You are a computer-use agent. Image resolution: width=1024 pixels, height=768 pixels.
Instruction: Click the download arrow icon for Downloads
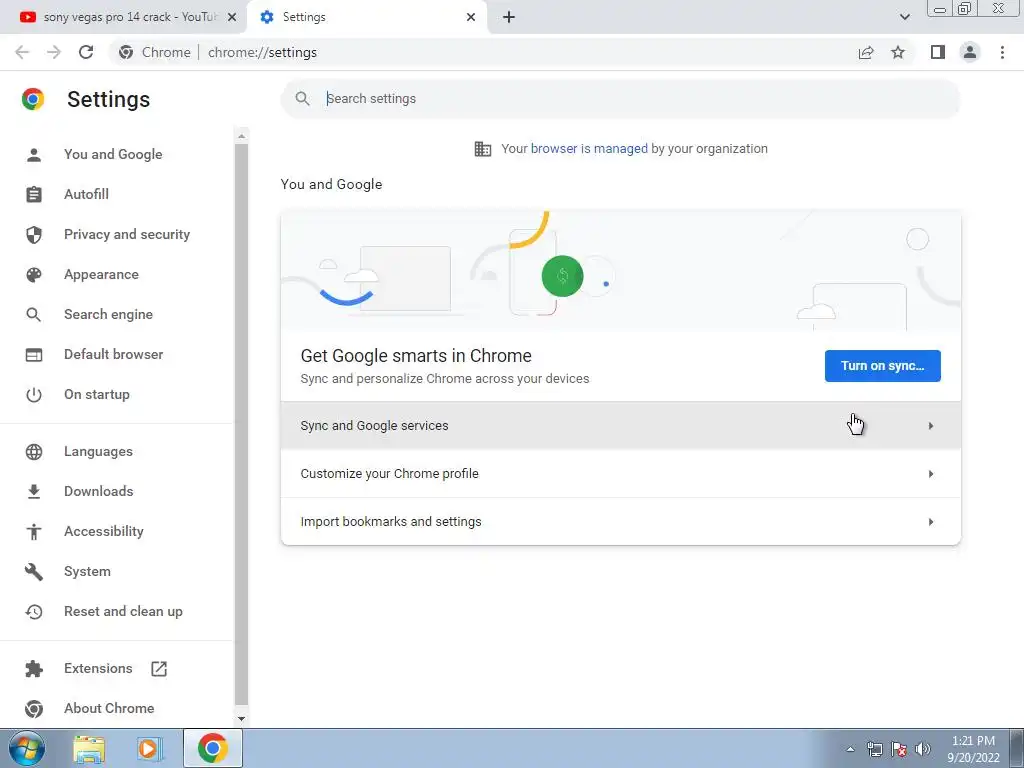[33, 491]
